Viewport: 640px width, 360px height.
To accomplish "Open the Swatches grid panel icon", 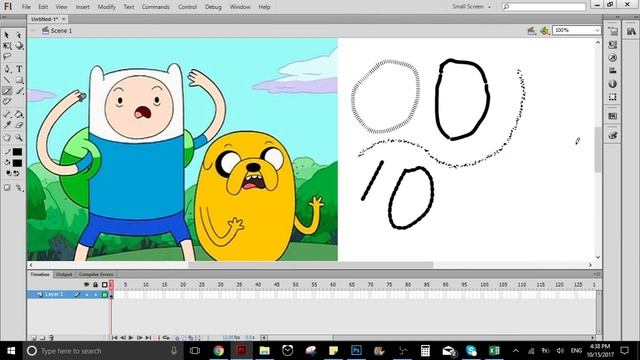I will tap(613, 116).
